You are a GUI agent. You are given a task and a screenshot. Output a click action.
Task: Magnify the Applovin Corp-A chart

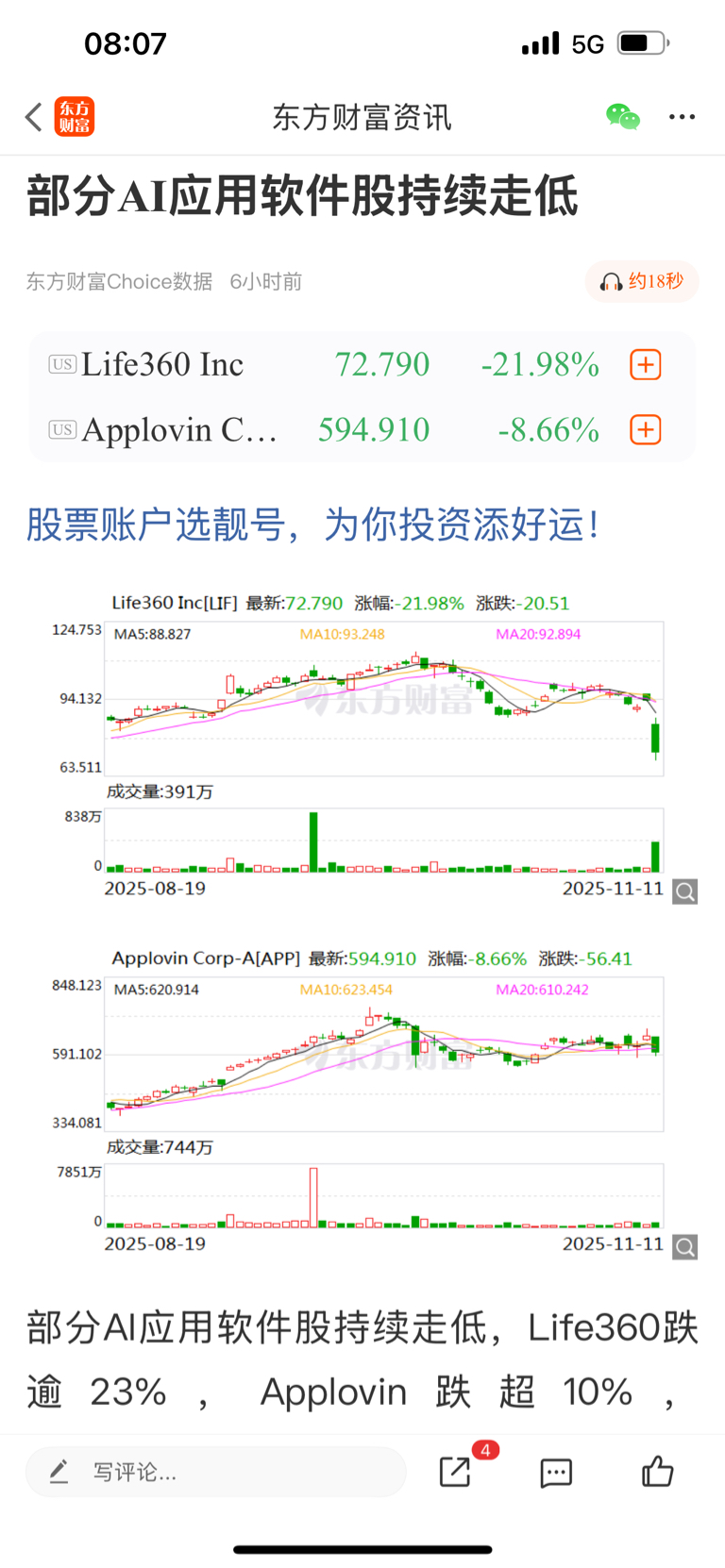(685, 1247)
